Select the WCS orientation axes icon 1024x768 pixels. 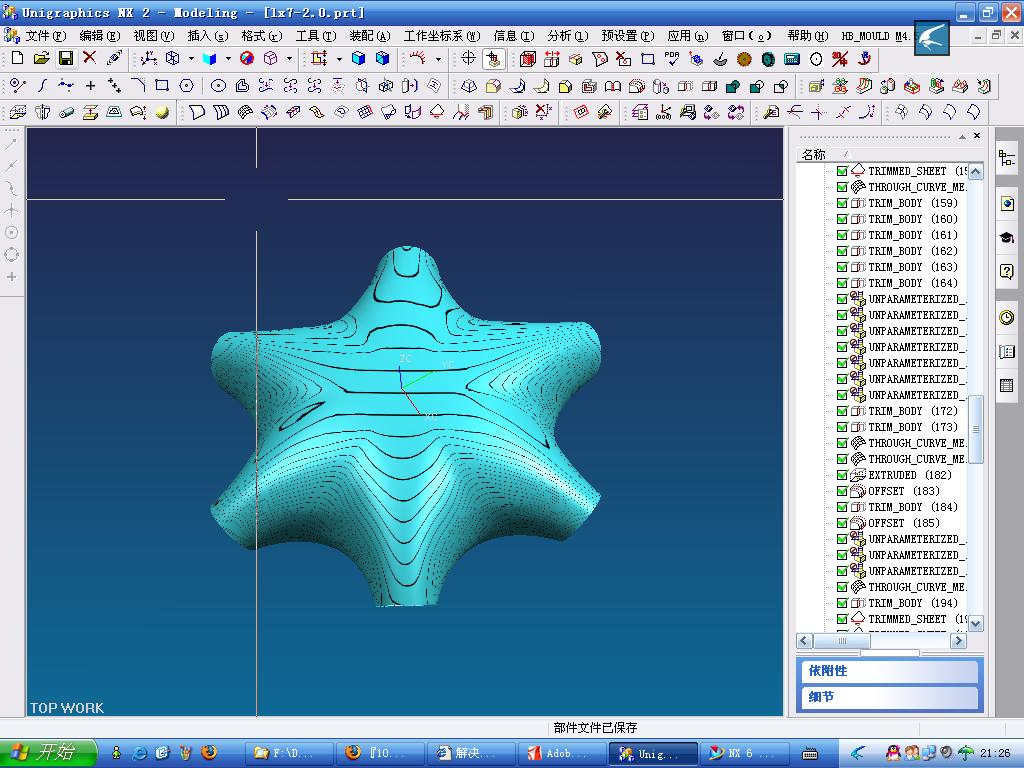pos(149,59)
